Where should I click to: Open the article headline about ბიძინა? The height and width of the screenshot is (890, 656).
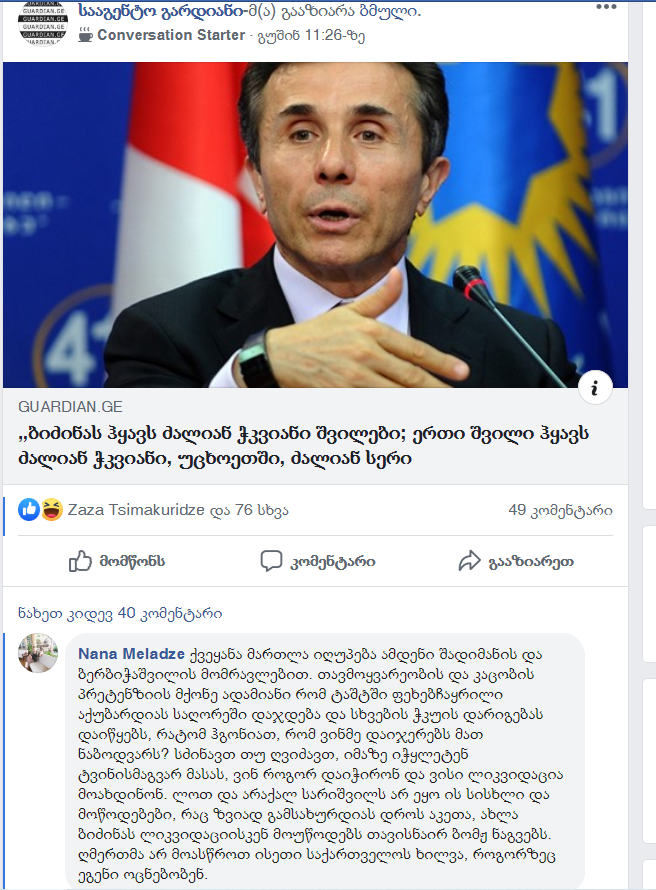click(x=304, y=446)
